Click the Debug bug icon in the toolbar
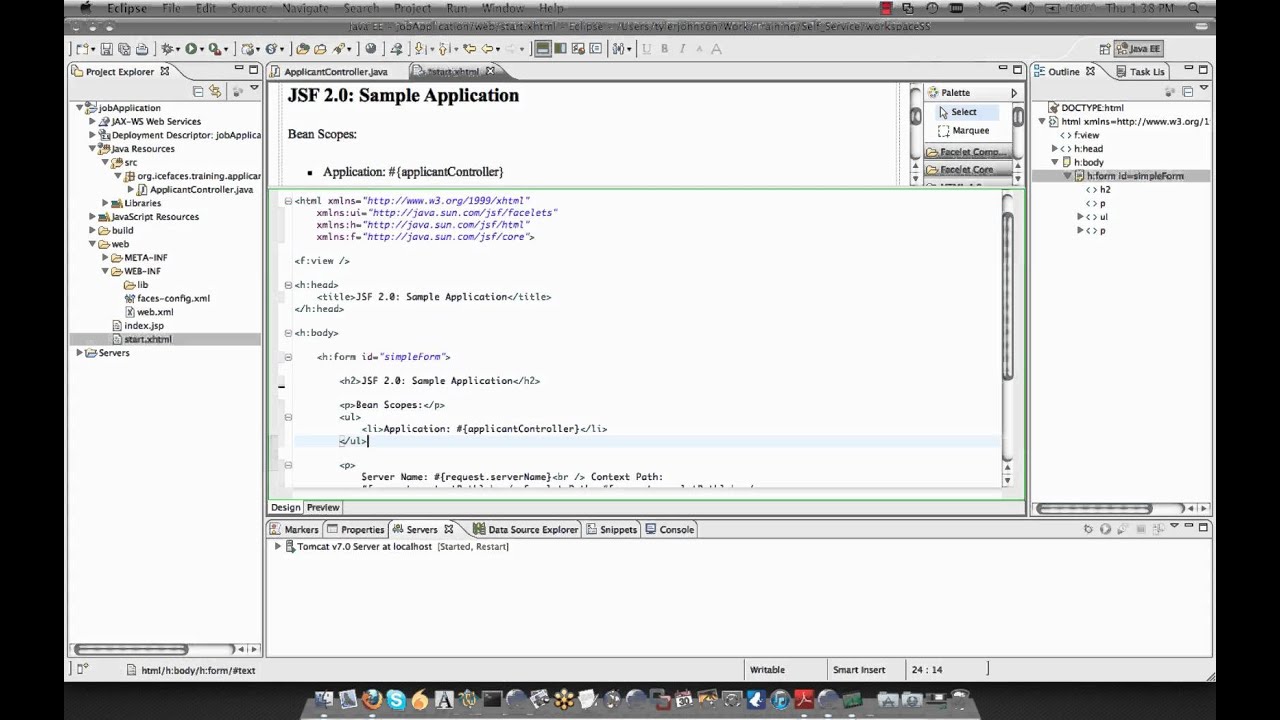Screen dimensions: 1280x720 pyautogui.click(x=167, y=48)
